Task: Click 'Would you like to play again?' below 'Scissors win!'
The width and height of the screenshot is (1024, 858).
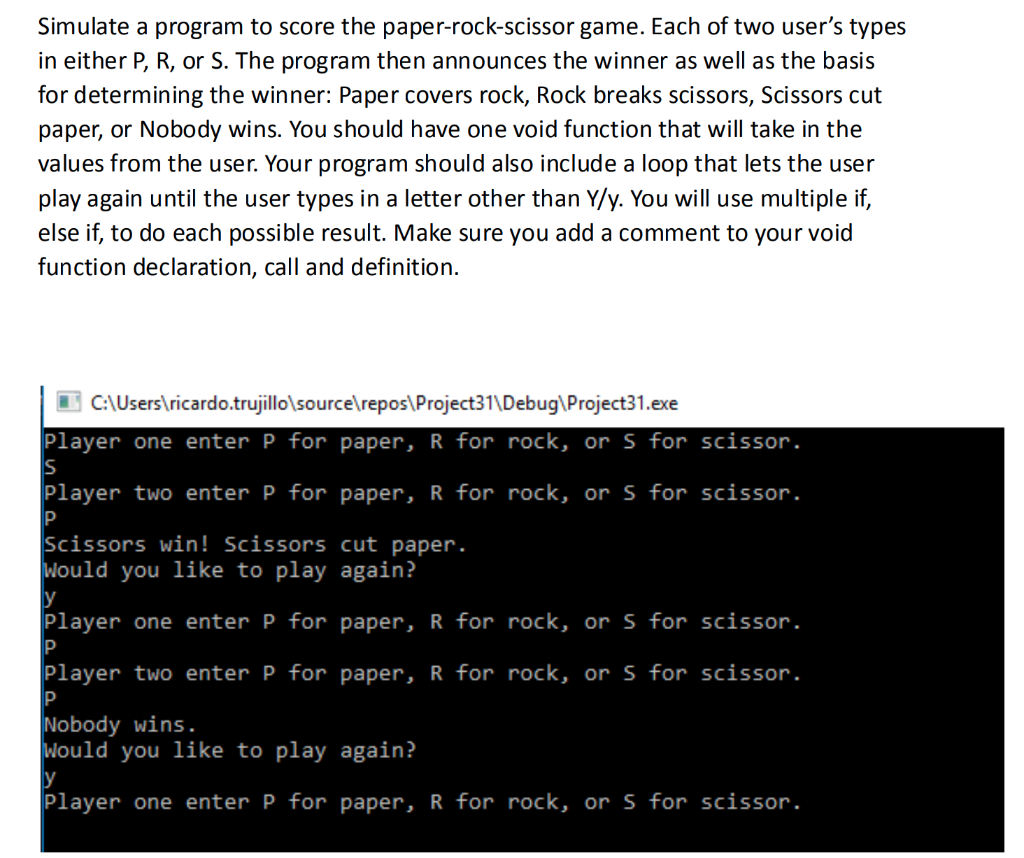Action: click(x=230, y=571)
